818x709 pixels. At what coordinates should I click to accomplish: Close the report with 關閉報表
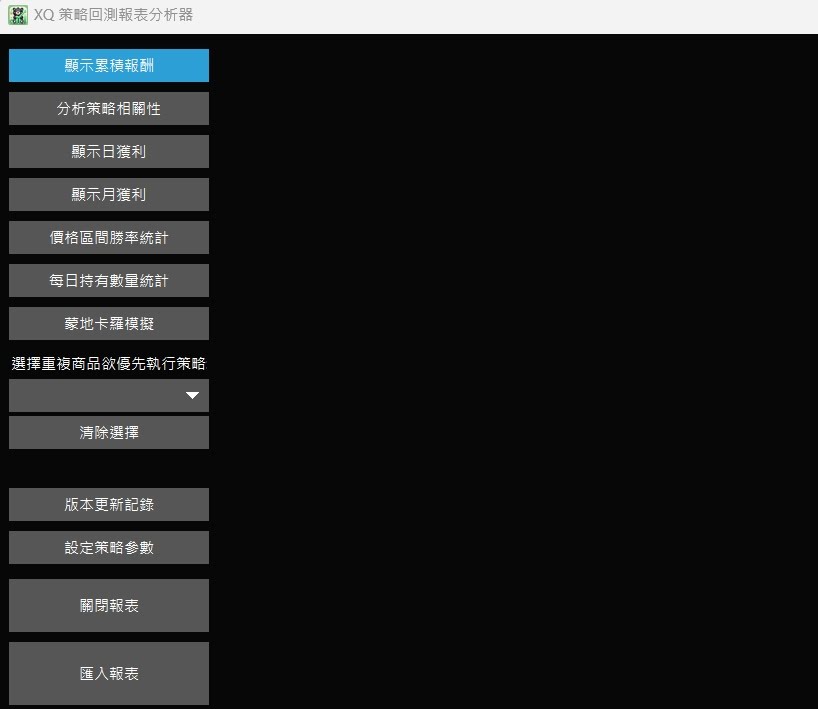(x=109, y=605)
